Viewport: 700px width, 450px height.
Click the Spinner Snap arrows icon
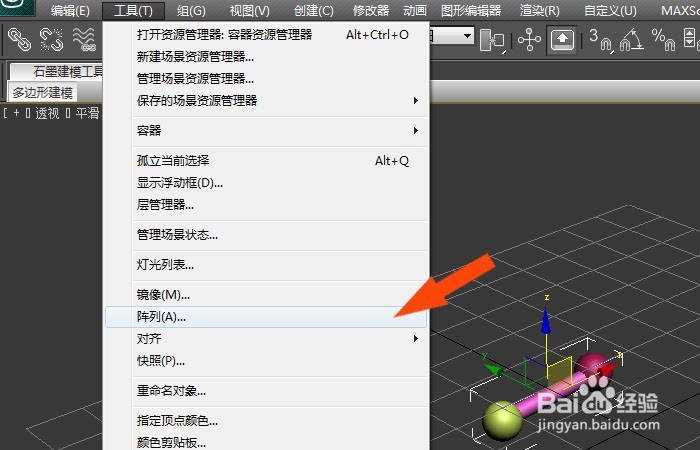tap(691, 39)
